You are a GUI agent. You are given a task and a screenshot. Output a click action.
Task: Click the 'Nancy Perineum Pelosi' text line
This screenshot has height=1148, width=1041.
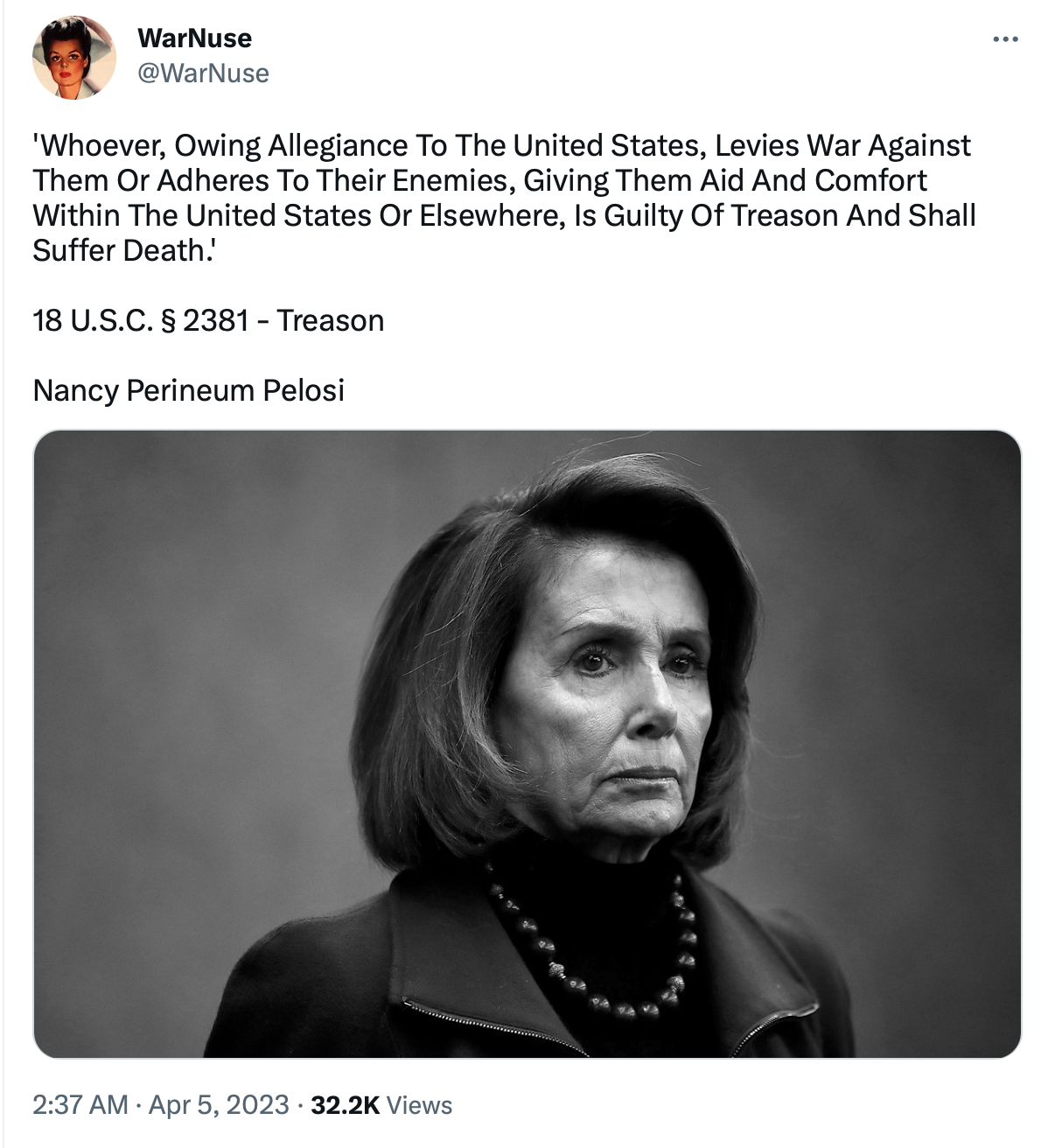(x=189, y=390)
